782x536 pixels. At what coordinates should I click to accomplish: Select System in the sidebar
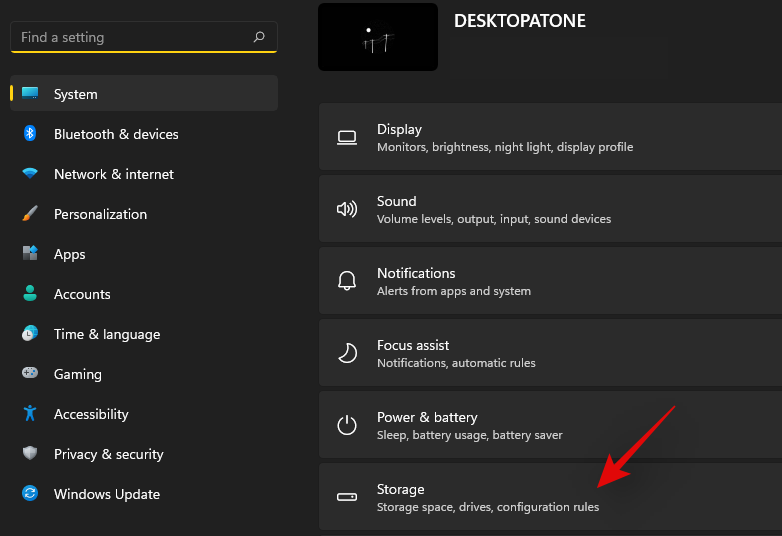coord(76,94)
